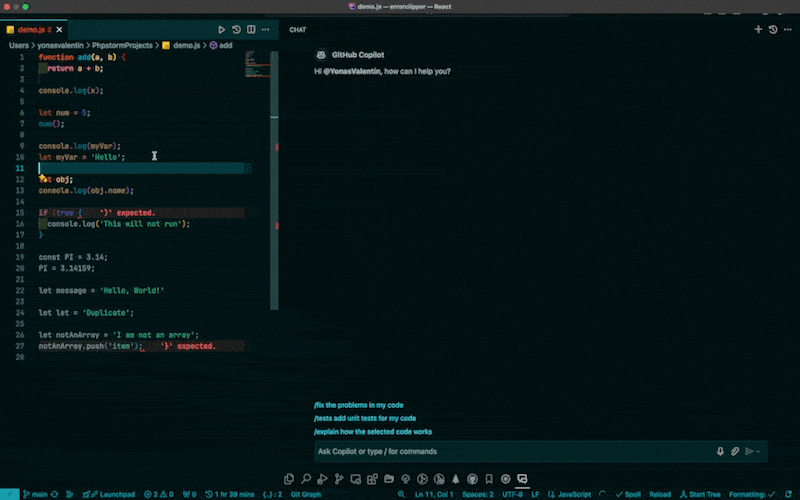Change indentation from Spaces: 2
Viewport: 800px width, 500px height.
coord(478,494)
